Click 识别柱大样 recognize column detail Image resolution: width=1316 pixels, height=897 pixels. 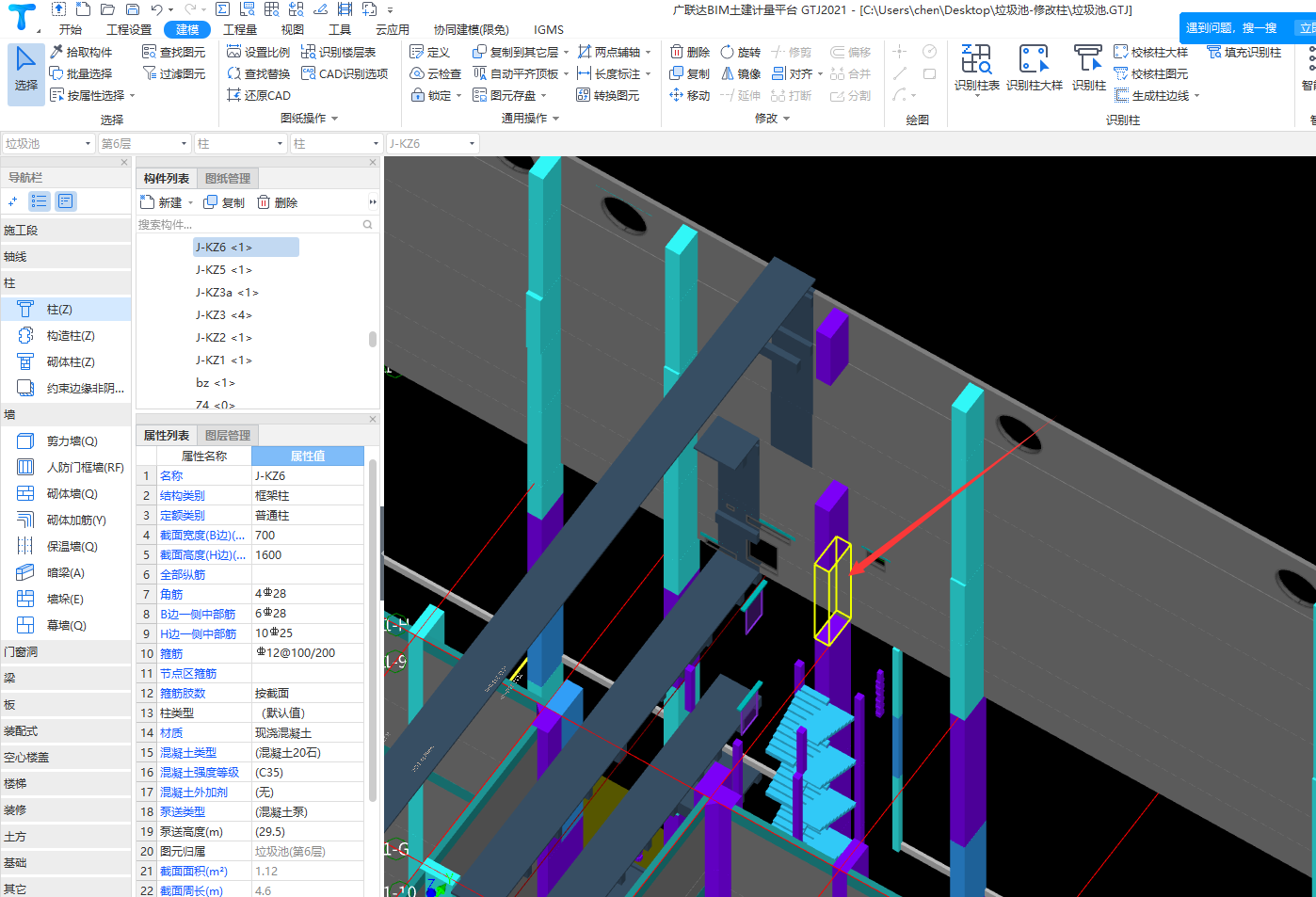(x=1034, y=69)
